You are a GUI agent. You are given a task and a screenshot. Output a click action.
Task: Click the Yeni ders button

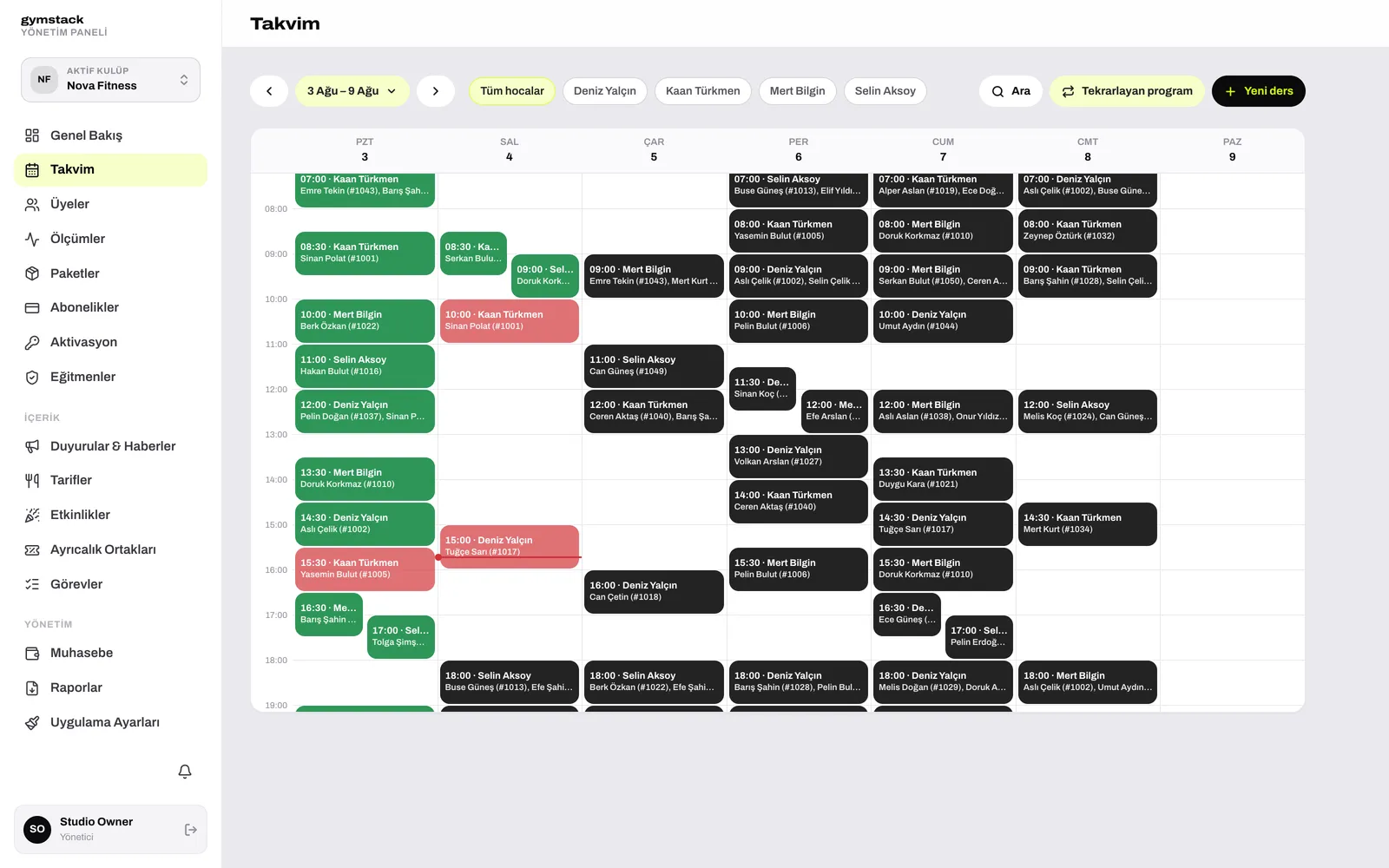[x=1259, y=91]
